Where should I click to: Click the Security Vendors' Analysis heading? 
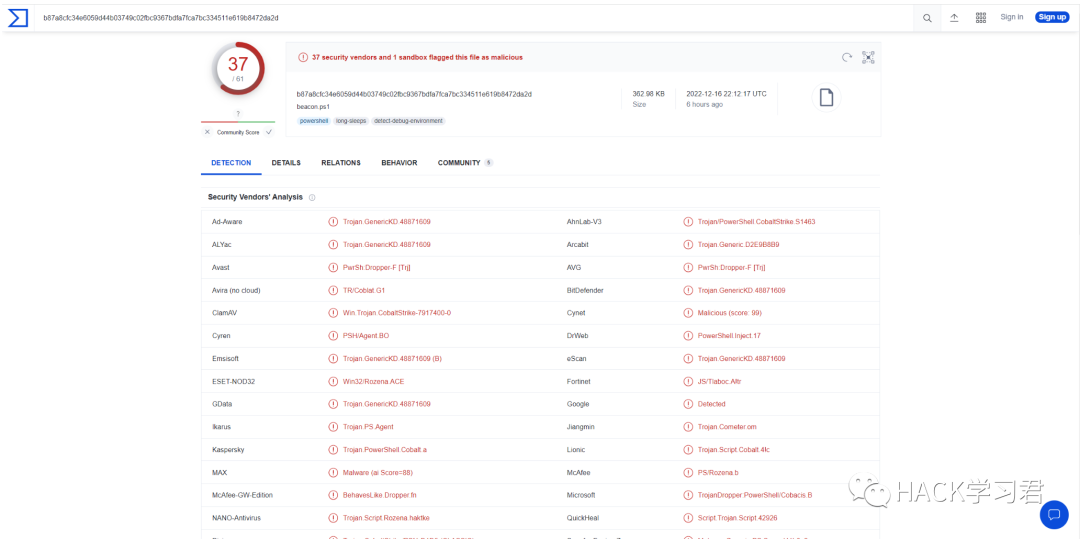coord(255,197)
